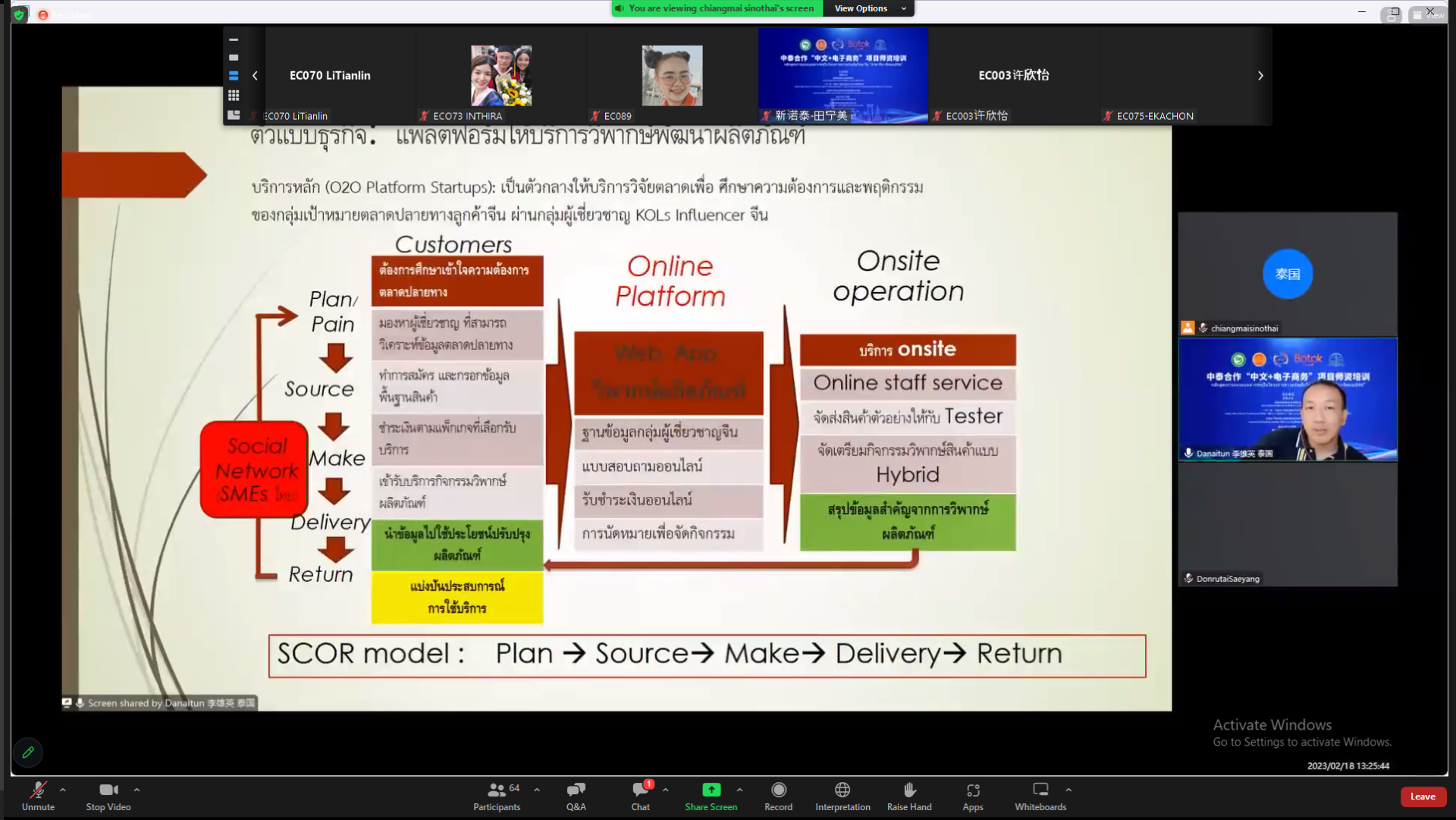
Task: Leave the meeting
Action: pyautogui.click(x=1423, y=796)
